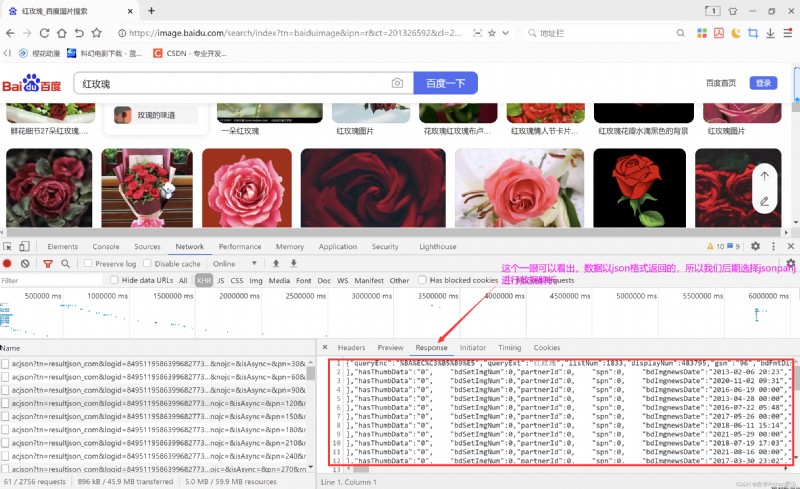
Task: Select the Preview tab in details pane
Action: click(x=390, y=348)
